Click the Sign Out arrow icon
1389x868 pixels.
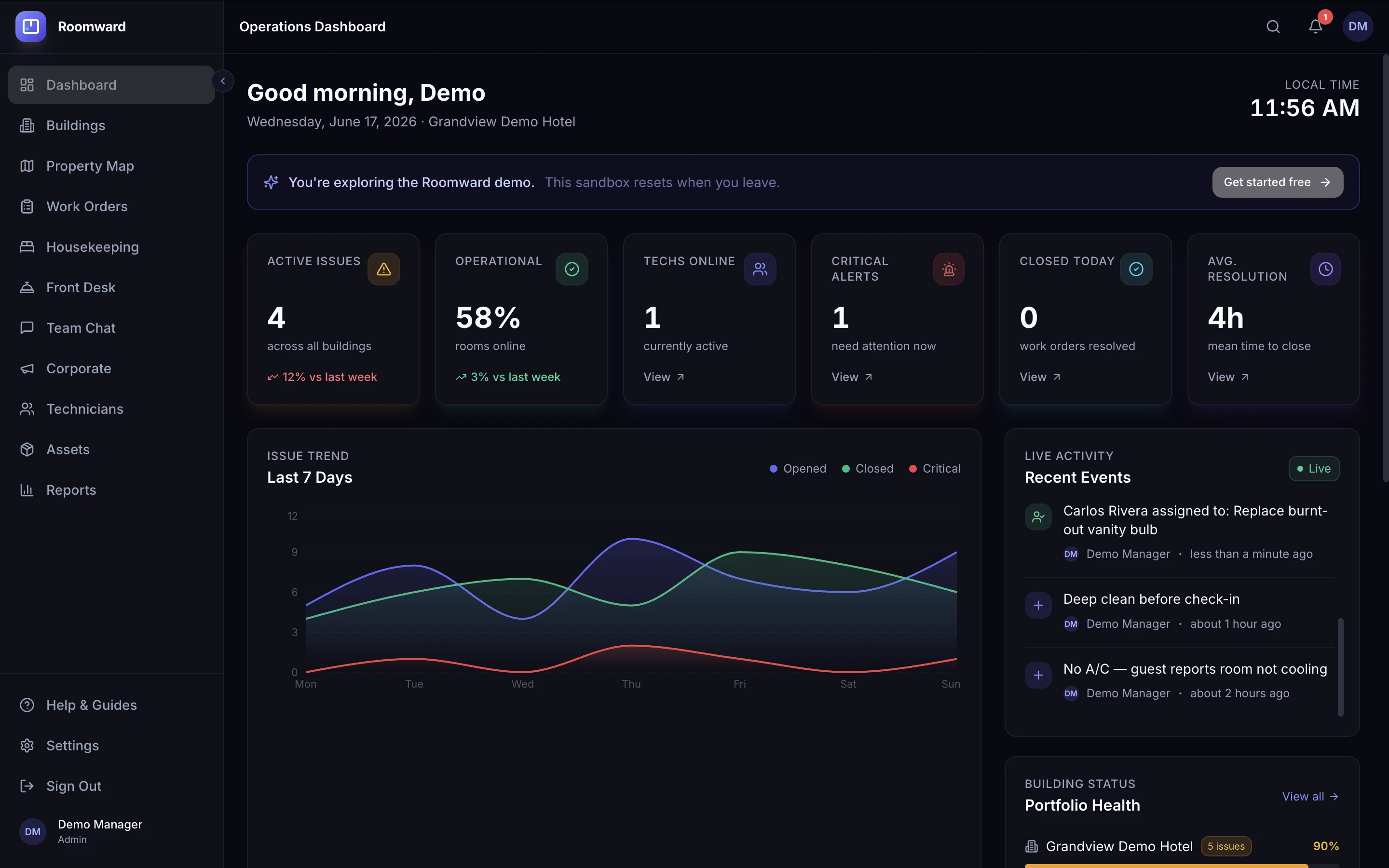27,786
